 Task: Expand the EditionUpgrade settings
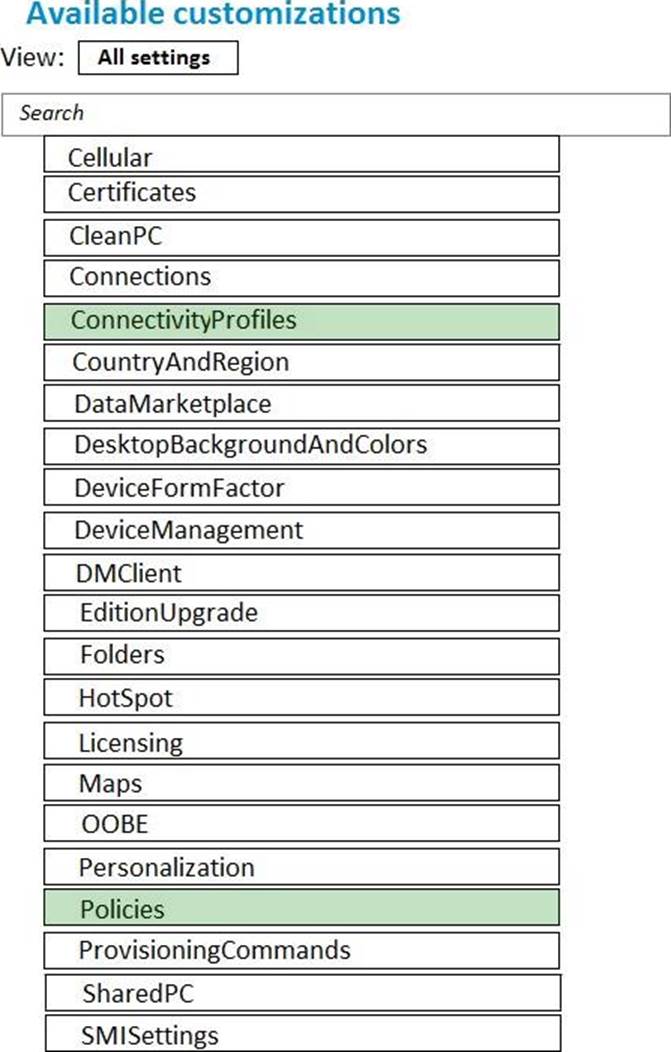tap(301, 613)
